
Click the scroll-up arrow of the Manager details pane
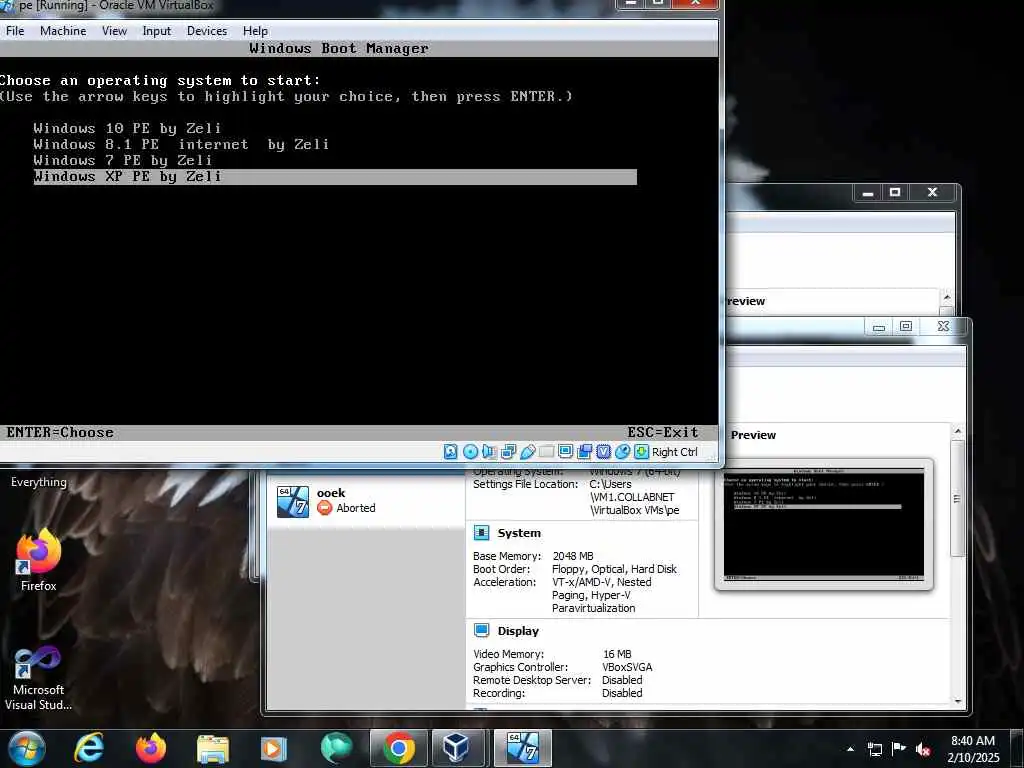click(x=957, y=431)
